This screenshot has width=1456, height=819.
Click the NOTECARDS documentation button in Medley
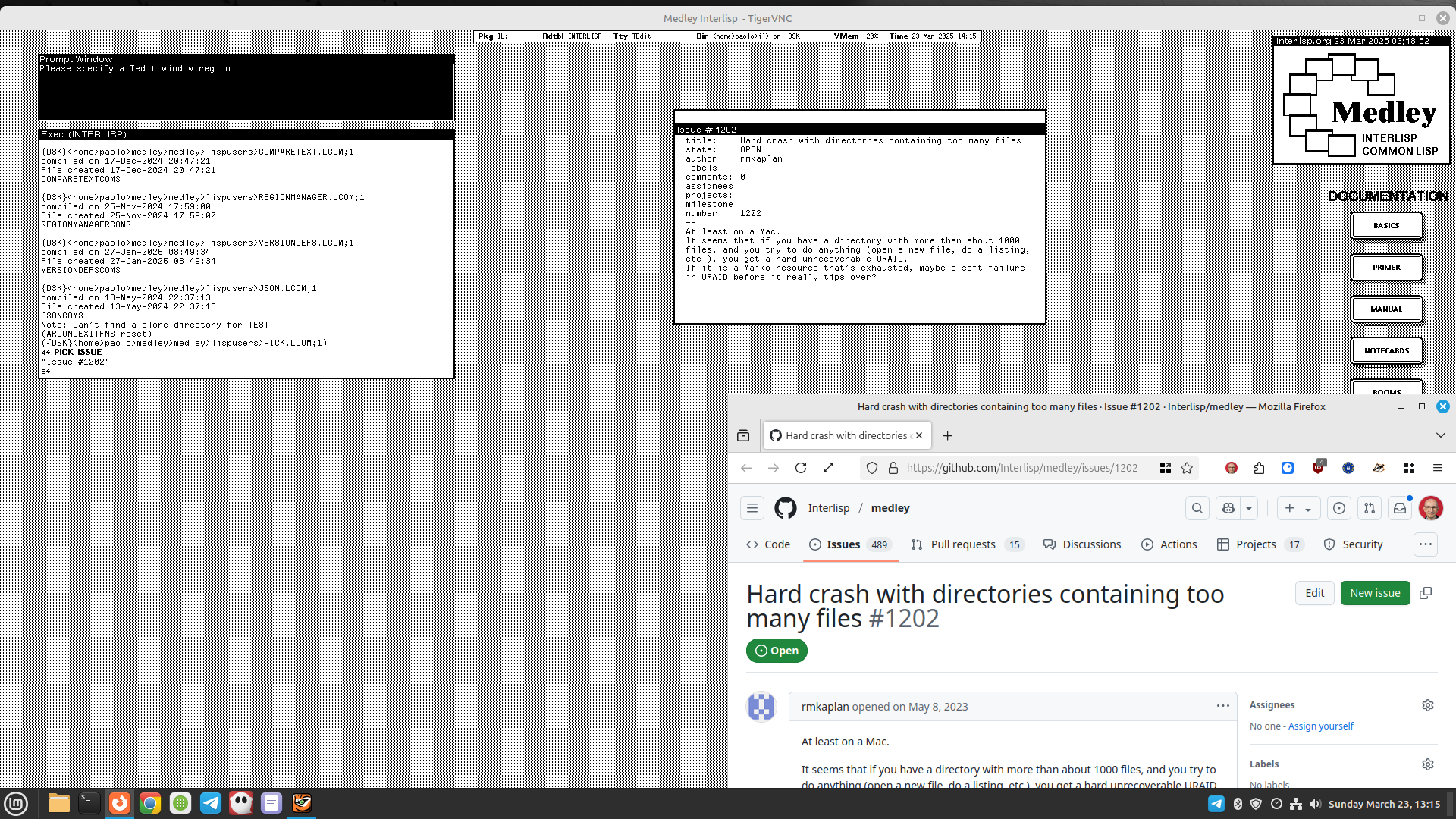[x=1386, y=351]
